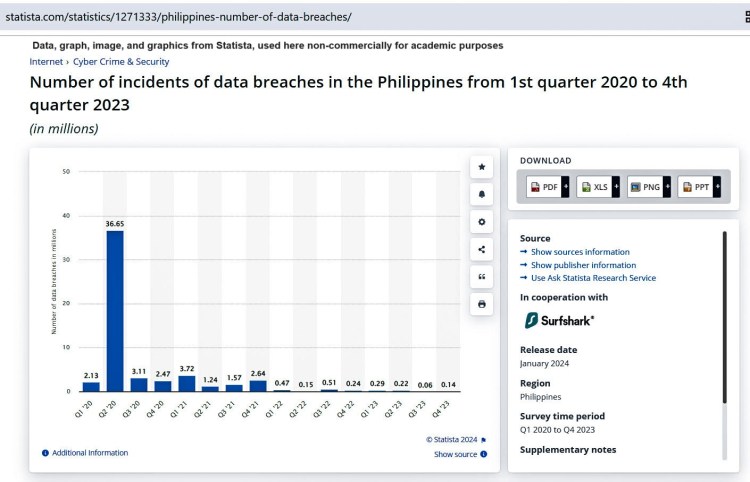Click the tall Q2 '20 bar
The height and width of the screenshot is (482, 750).
[x=115, y=310]
